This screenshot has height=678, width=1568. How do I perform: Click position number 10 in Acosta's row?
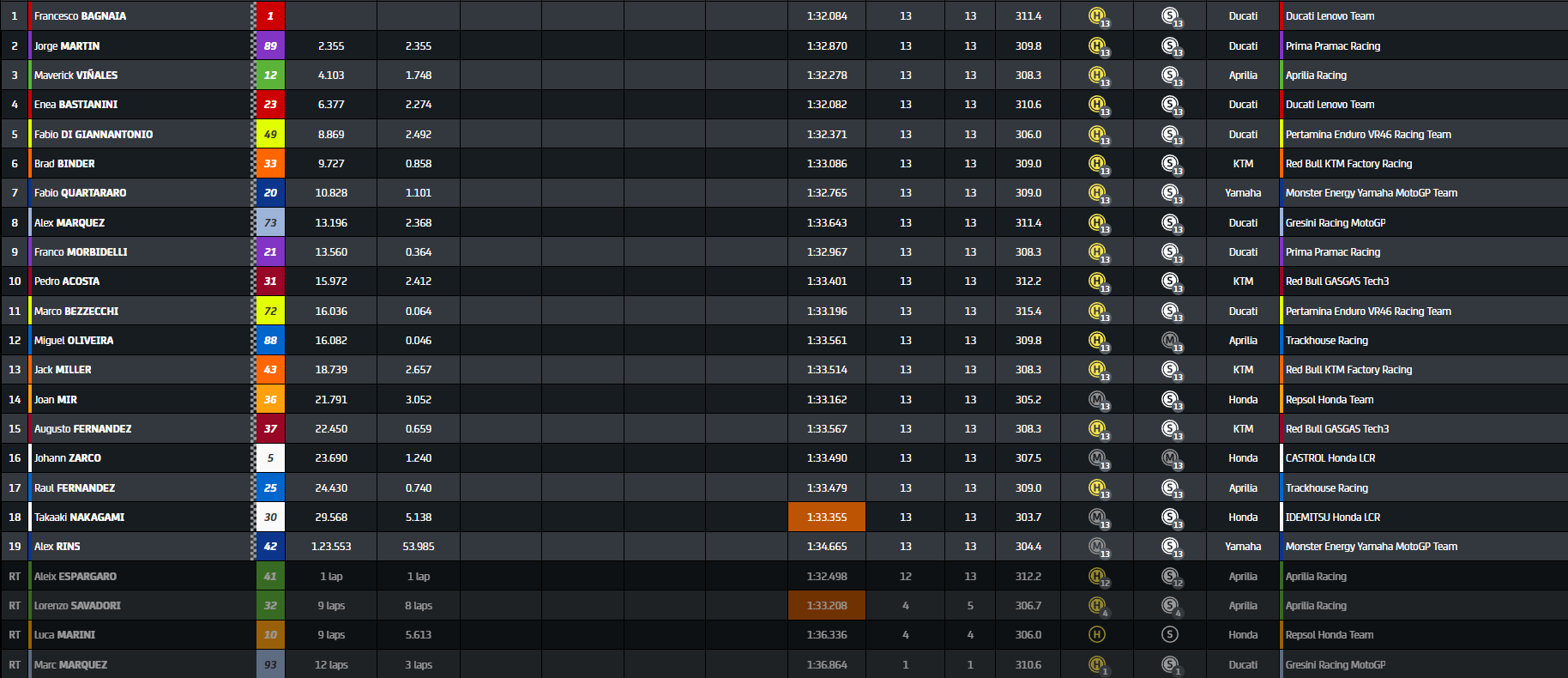tap(15, 281)
